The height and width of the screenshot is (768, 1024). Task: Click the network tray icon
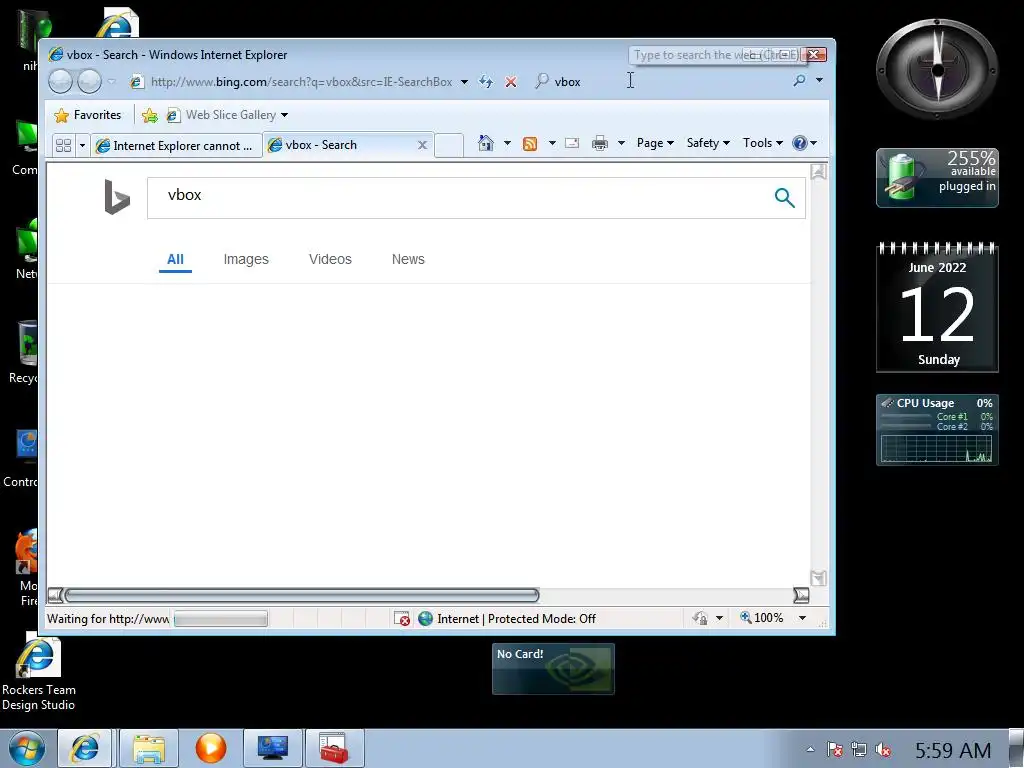pos(859,750)
